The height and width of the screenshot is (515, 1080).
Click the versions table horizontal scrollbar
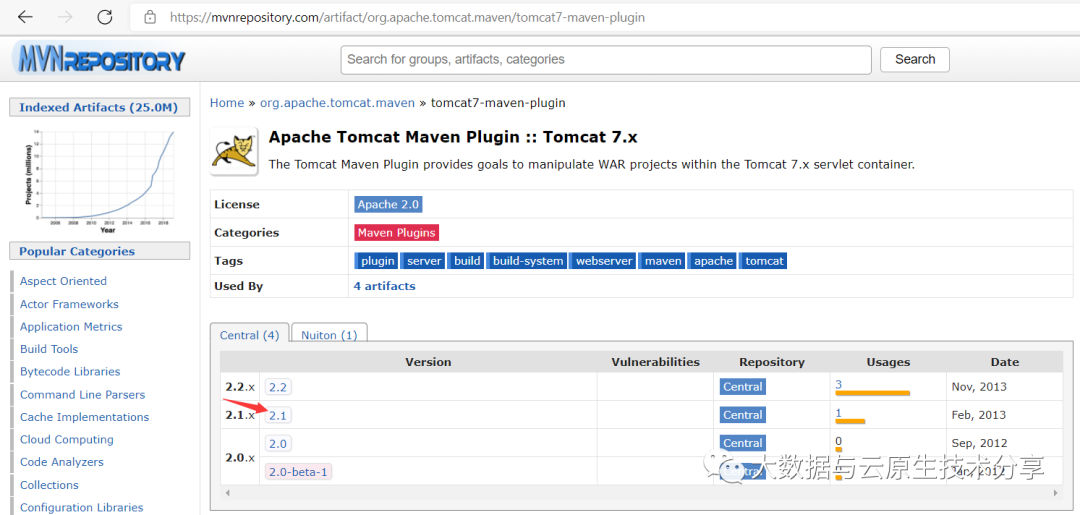click(x=640, y=493)
